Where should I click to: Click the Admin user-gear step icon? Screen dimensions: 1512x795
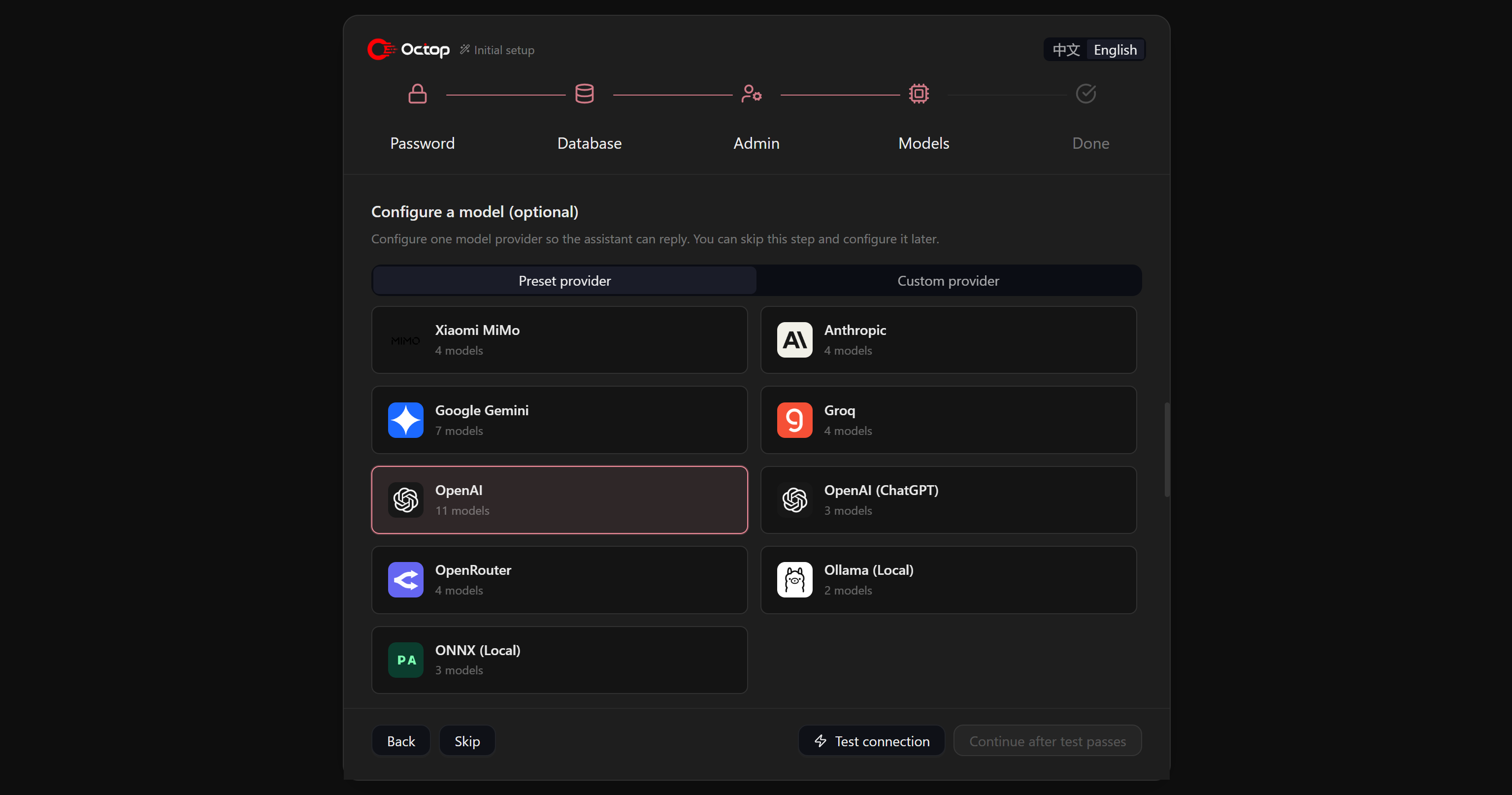pos(751,94)
